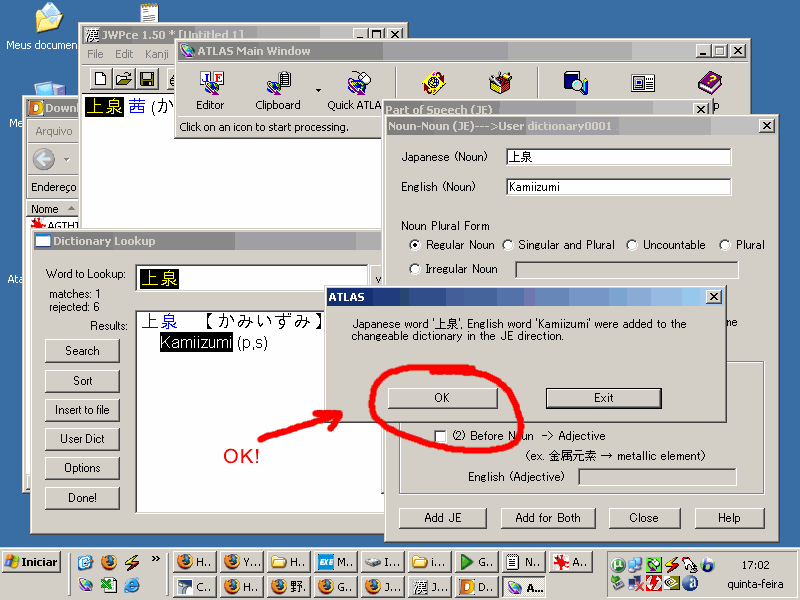This screenshot has width=800, height=600.
Task: Click the Add JE button
Action: [x=442, y=518]
